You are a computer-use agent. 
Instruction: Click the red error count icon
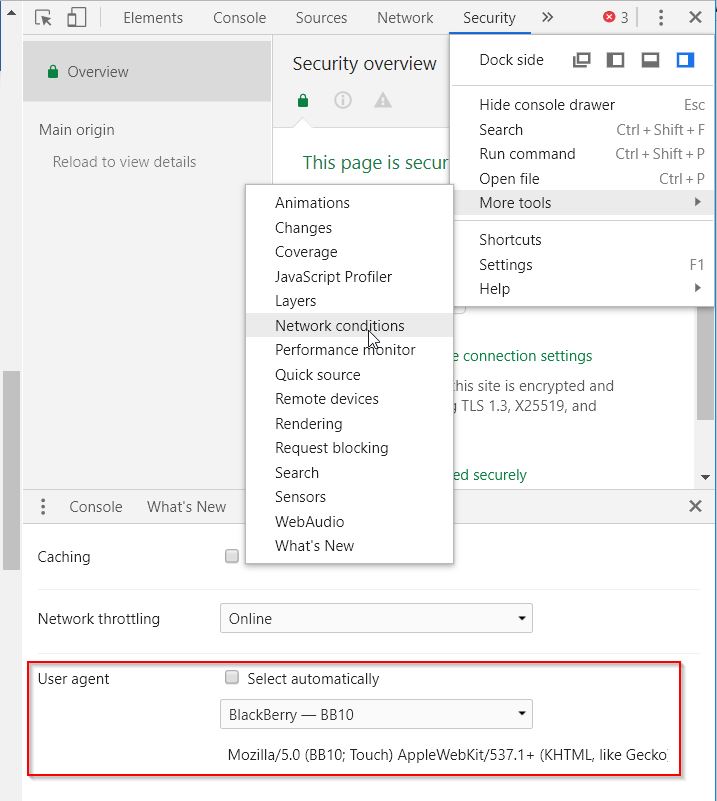coord(615,18)
